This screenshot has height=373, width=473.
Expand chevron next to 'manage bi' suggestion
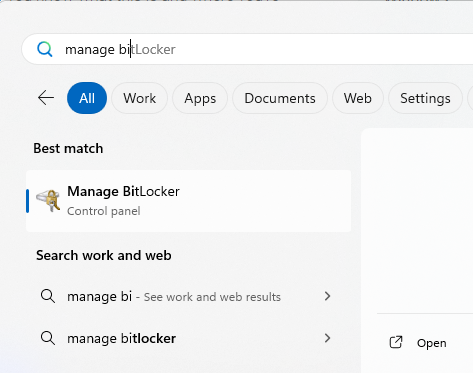point(327,296)
